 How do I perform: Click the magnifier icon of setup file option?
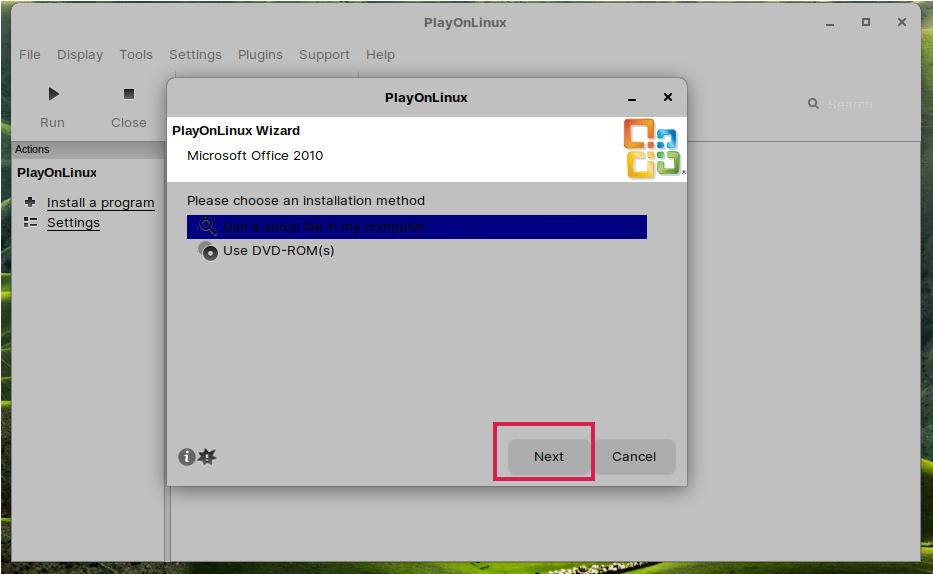208,227
